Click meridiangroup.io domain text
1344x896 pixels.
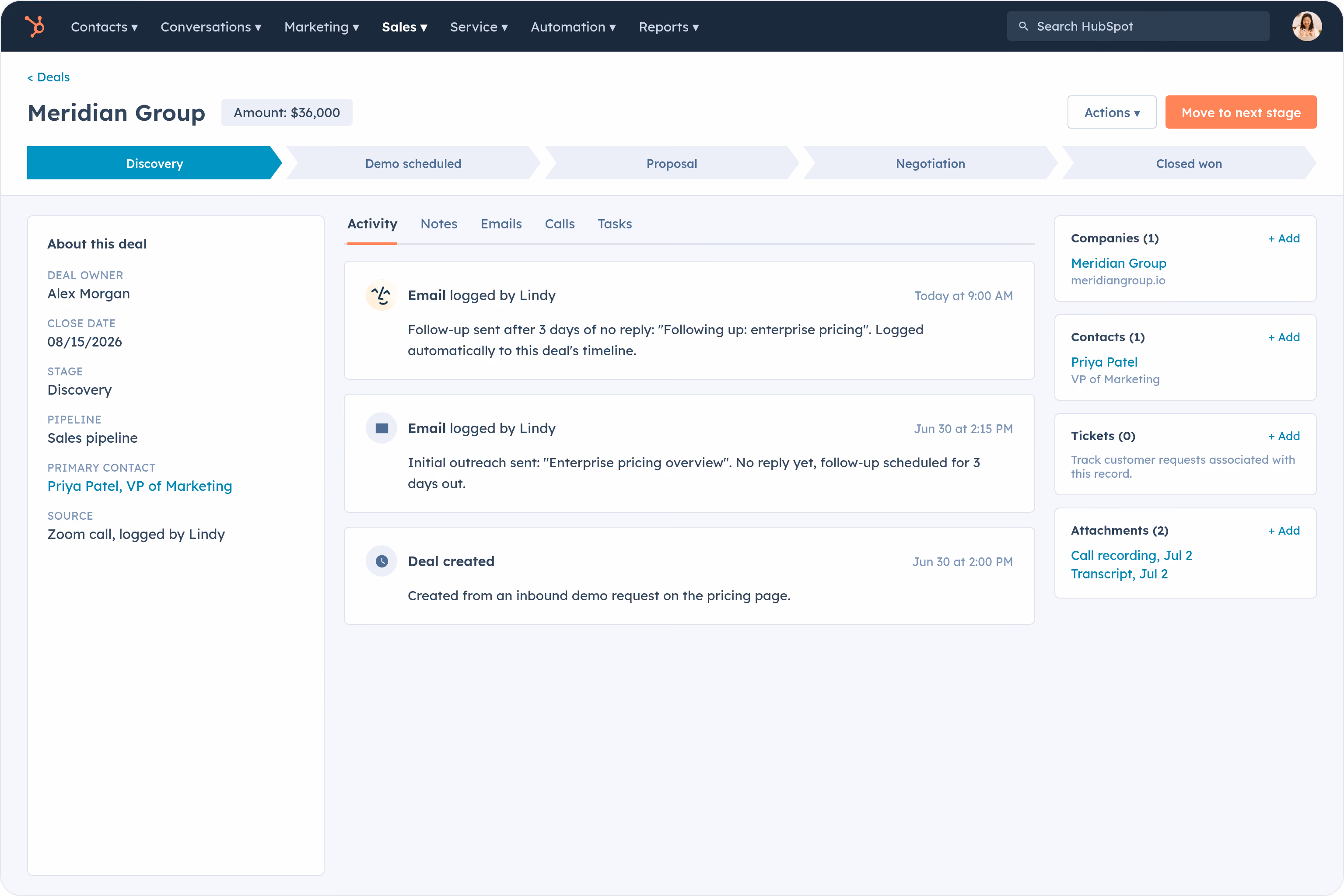tap(1118, 280)
